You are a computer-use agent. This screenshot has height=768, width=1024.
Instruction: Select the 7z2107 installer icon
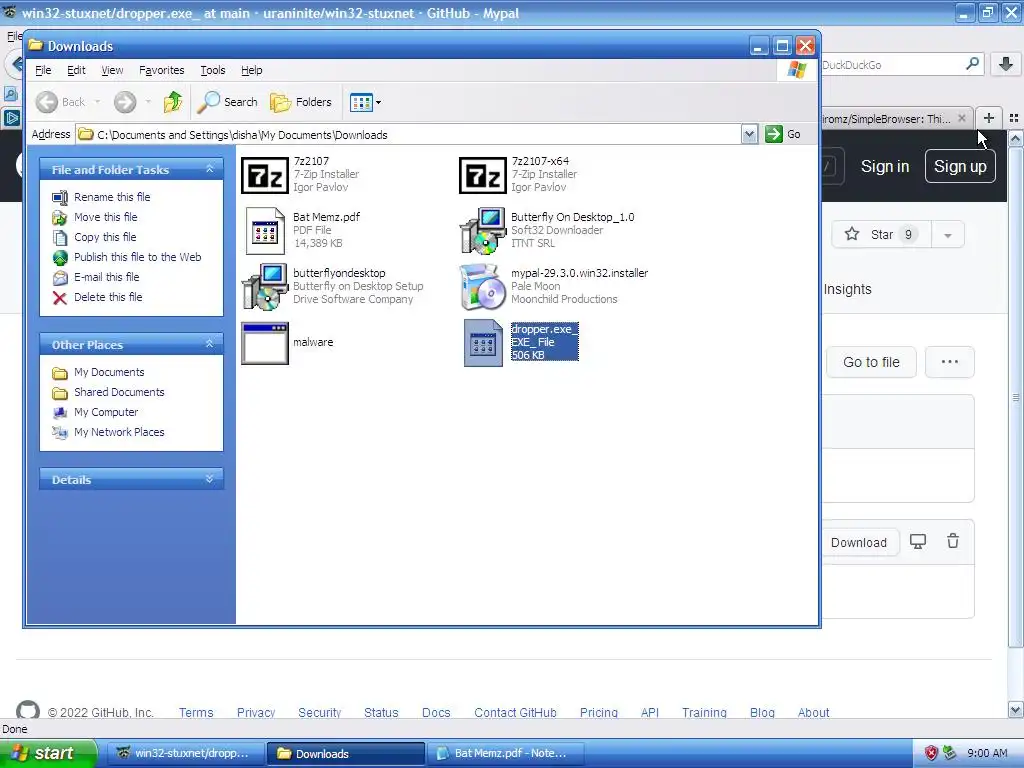(x=264, y=175)
